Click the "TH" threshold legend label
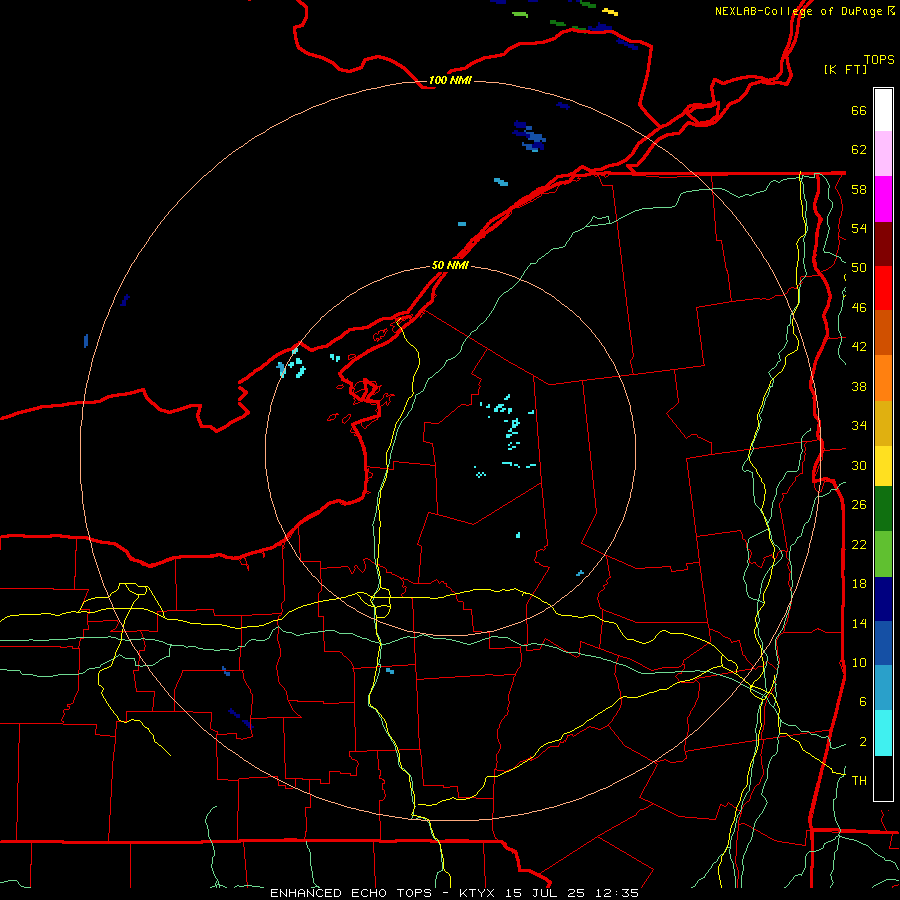The height and width of the screenshot is (900, 900). click(x=859, y=781)
